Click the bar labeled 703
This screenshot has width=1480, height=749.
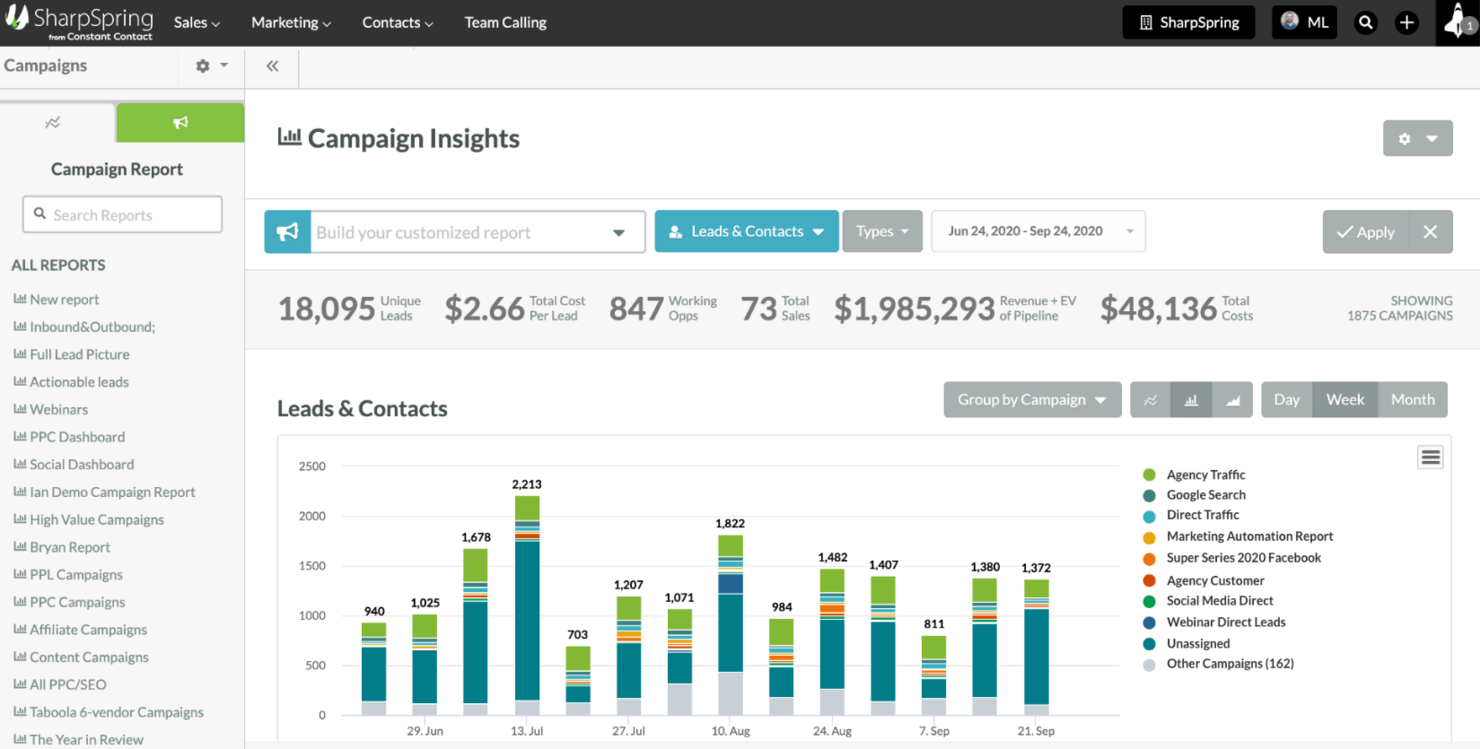click(x=578, y=680)
